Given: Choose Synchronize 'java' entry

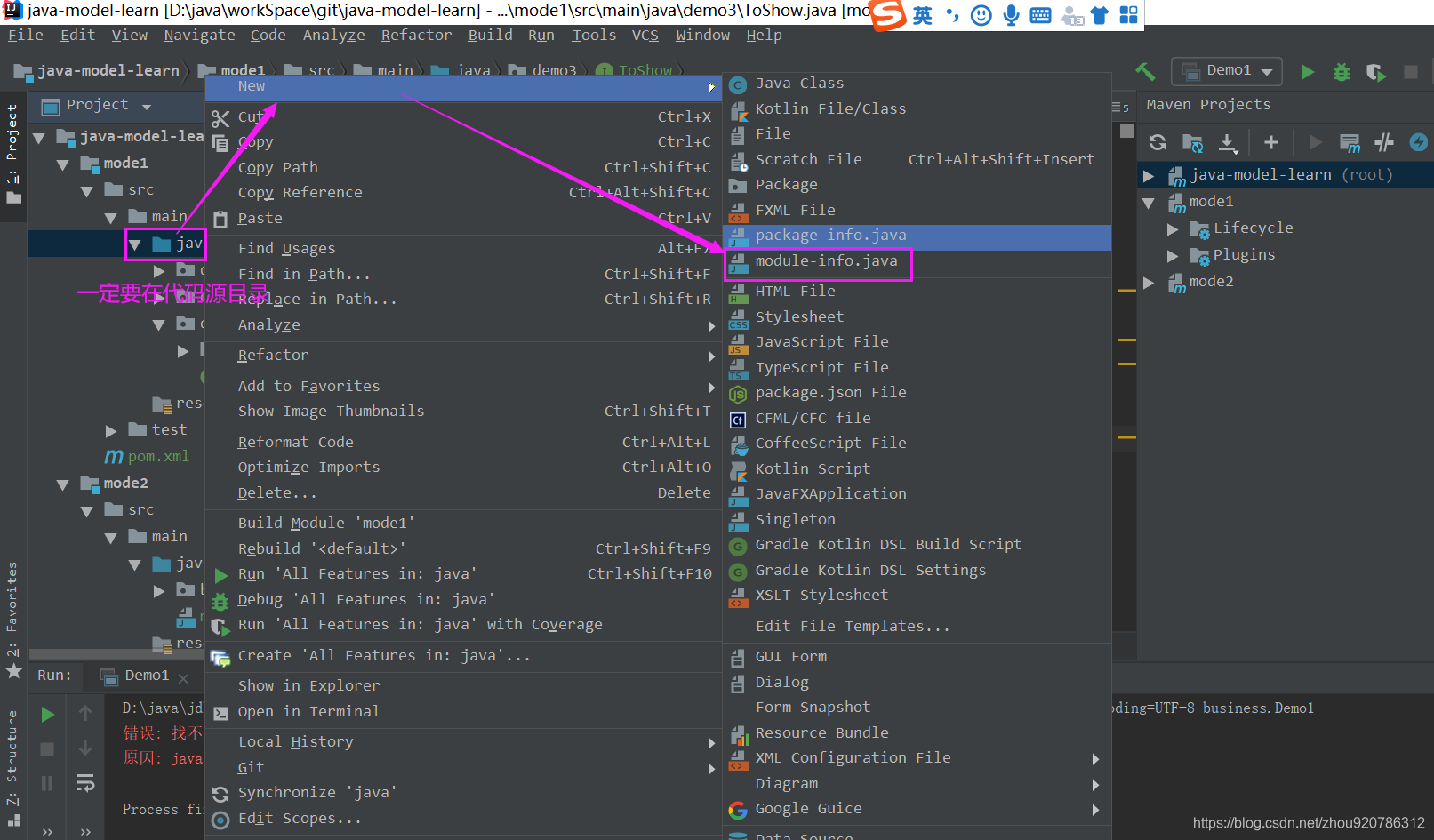Looking at the screenshot, I should [x=462, y=792].
